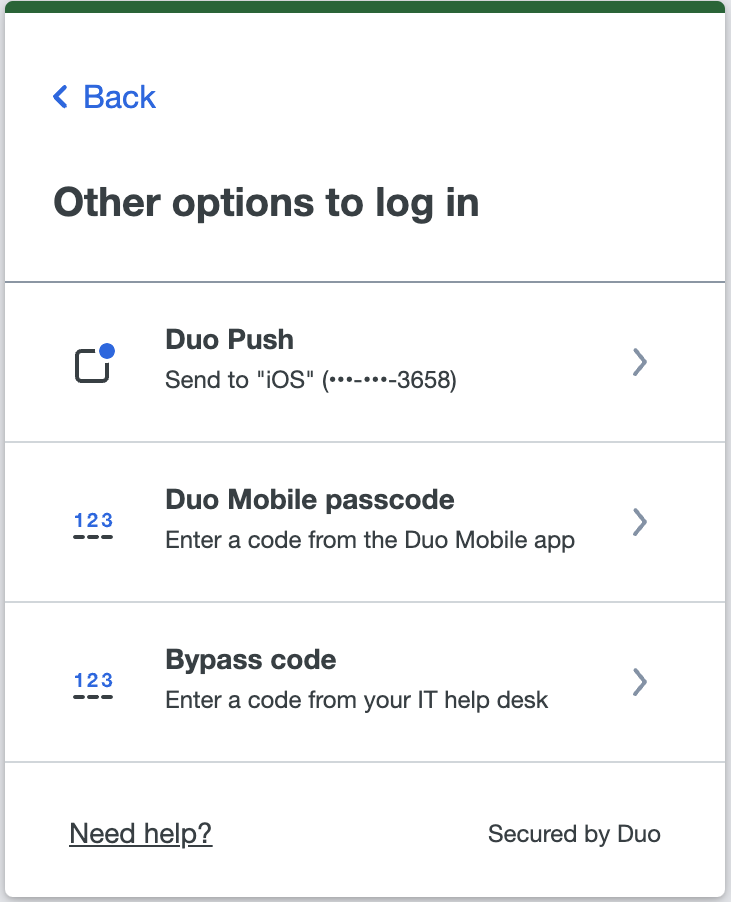Click 'Enter a code from the Duo Mobile app'
The image size is (731, 902).
[x=369, y=541]
